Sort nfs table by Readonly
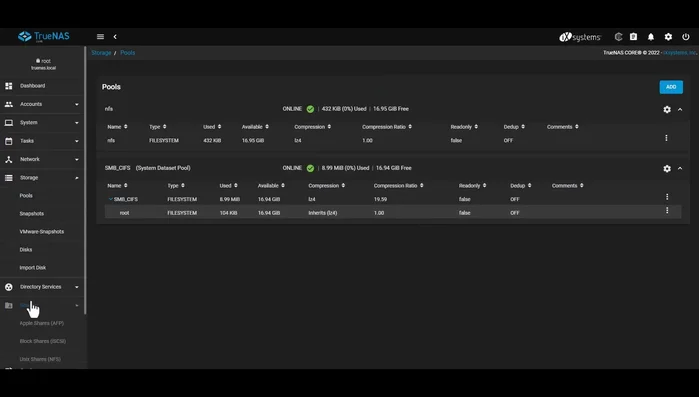This screenshot has width=699, height=397. click(464, 127)
